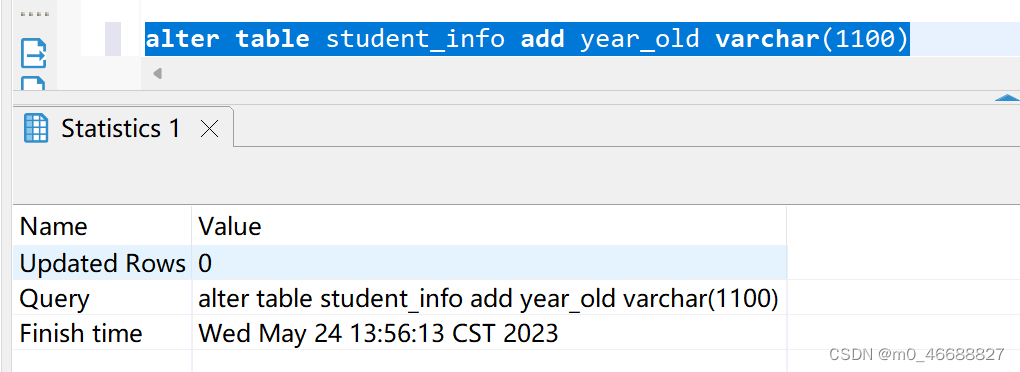
Task: Select the Finish time name cell
Action: tap(102, 333)
